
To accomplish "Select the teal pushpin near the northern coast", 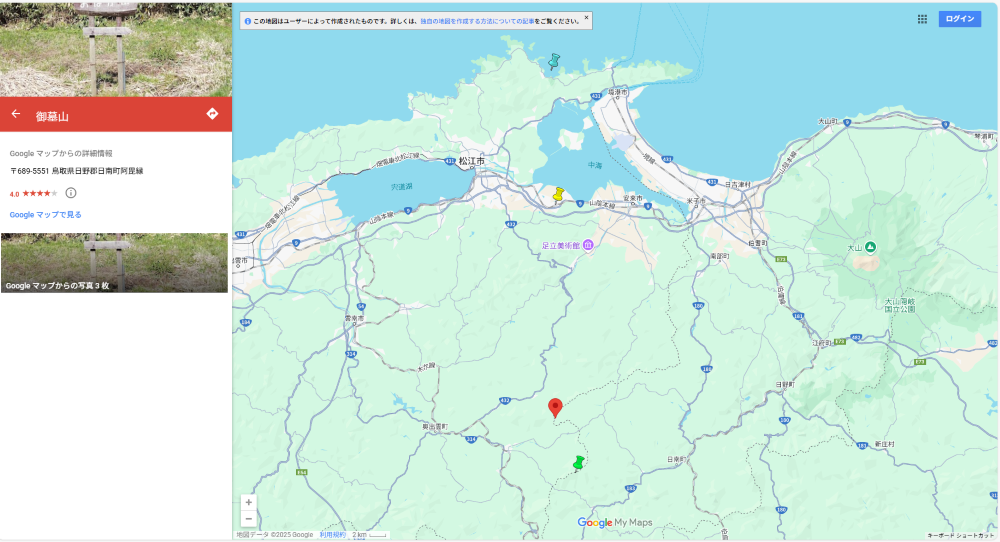I will pyautogui.click(x=554, y=62).
